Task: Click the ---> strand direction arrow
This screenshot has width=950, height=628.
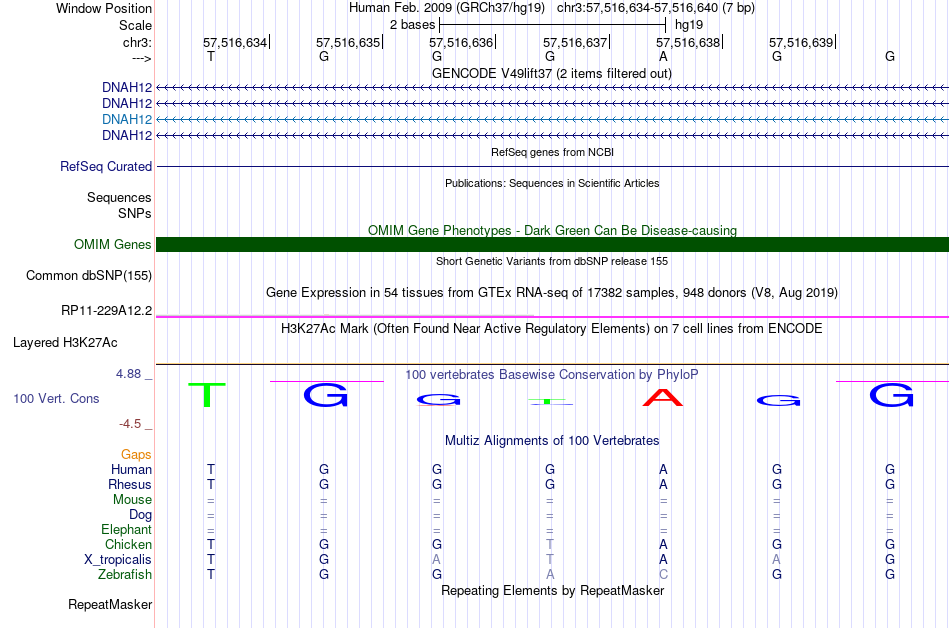Action: (x=142, y=58)
